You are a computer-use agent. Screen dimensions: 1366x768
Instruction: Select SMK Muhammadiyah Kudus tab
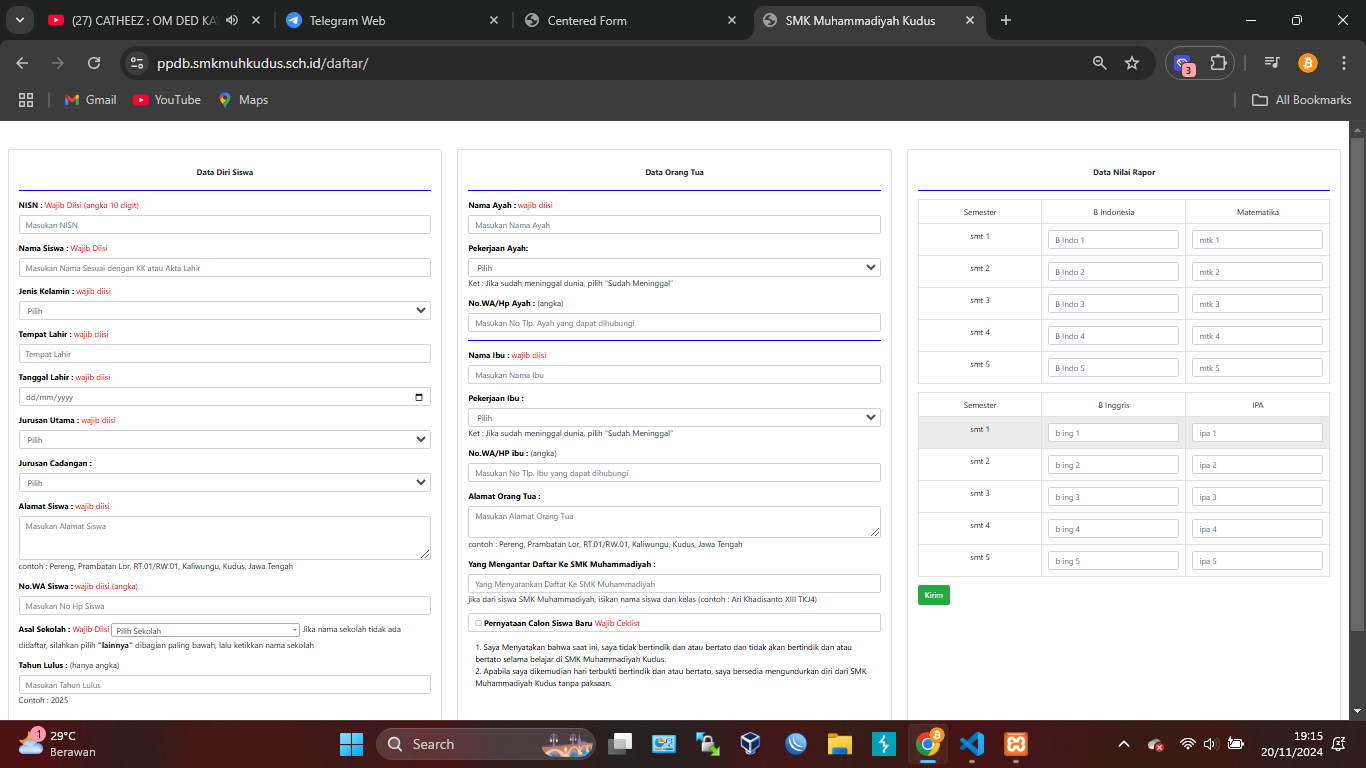[870, 20]
